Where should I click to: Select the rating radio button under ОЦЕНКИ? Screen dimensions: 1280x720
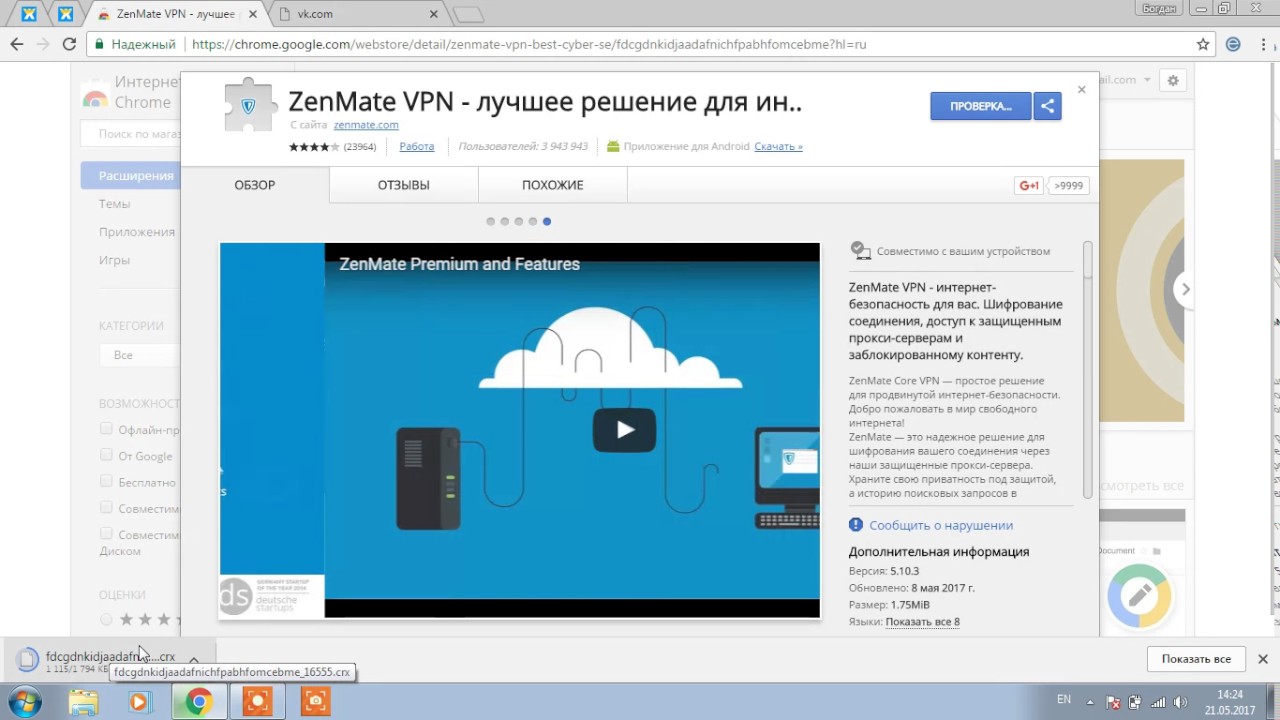106,620
